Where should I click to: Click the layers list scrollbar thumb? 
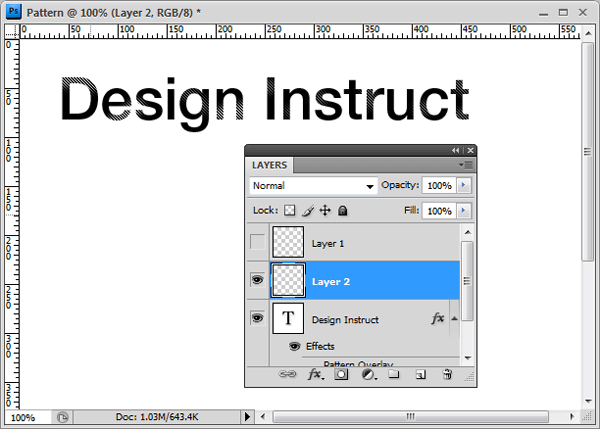click(467, 281)
